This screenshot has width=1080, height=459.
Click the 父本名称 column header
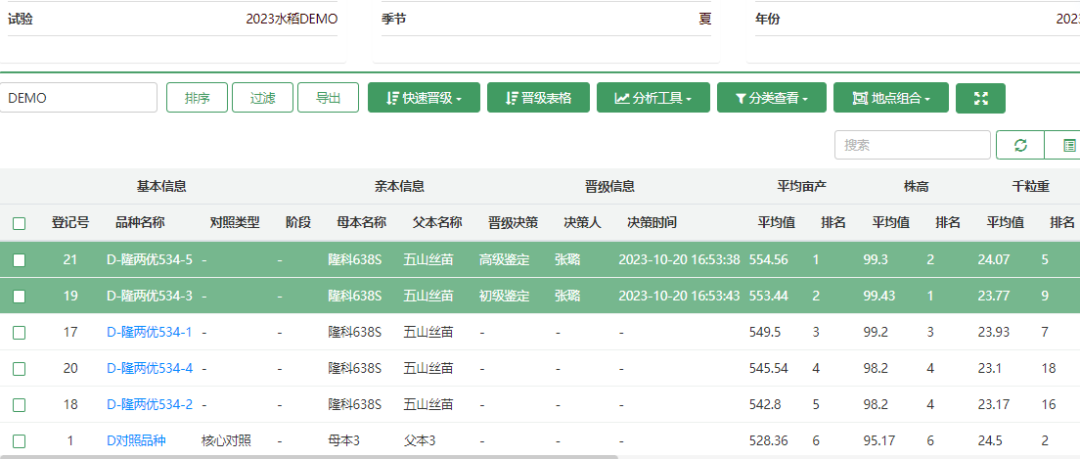pos(437,223)
